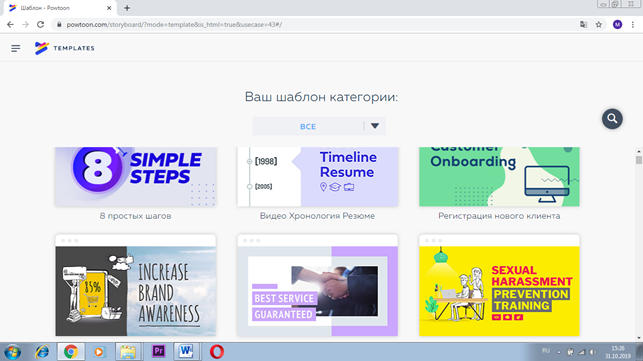Click the address bar URL
The image size is (643, 361).
pyautogui.click(x=174, y=25)
